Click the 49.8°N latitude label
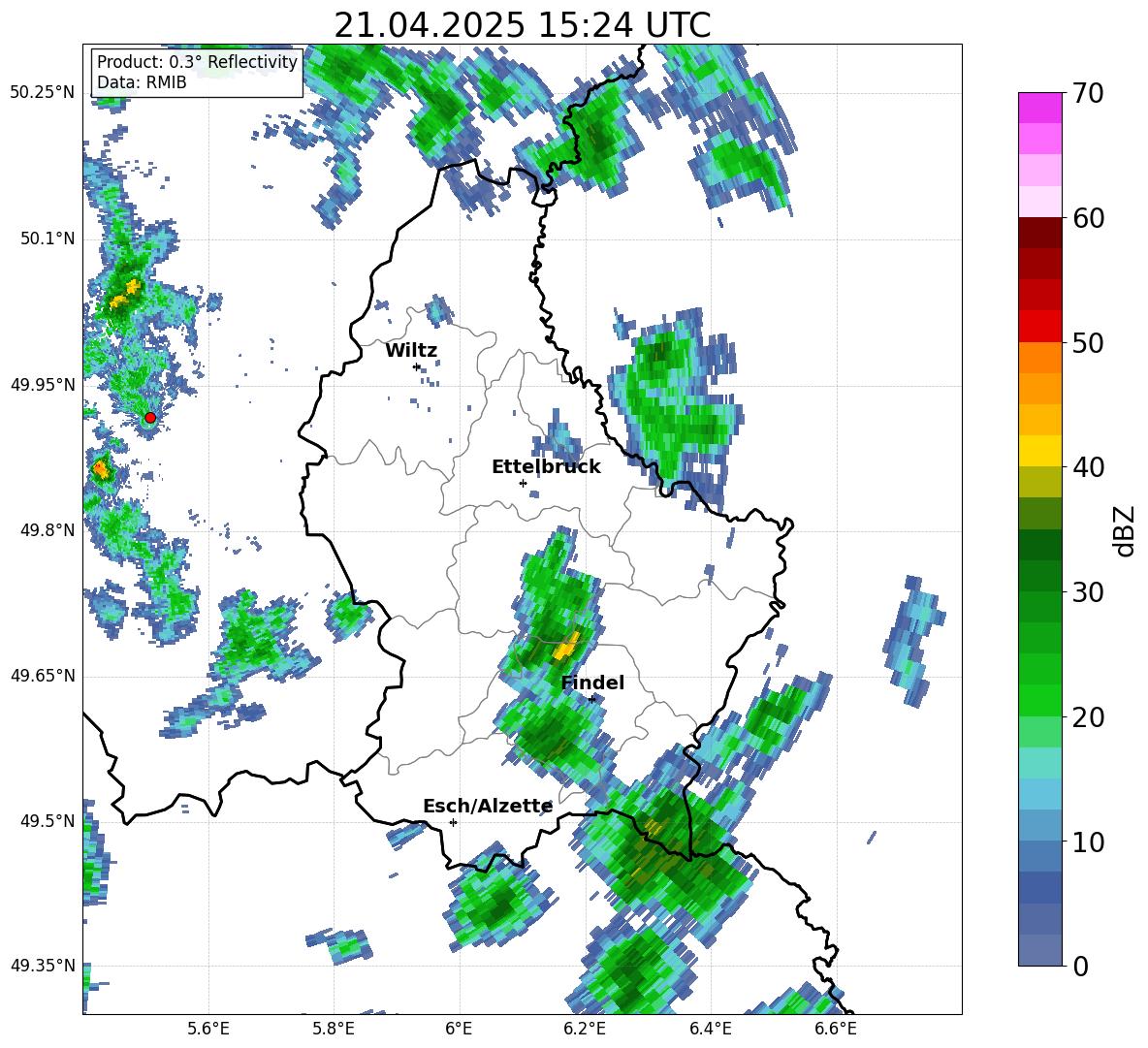This screenshot has width=1148, height=1048. click(x=48, y=530)
